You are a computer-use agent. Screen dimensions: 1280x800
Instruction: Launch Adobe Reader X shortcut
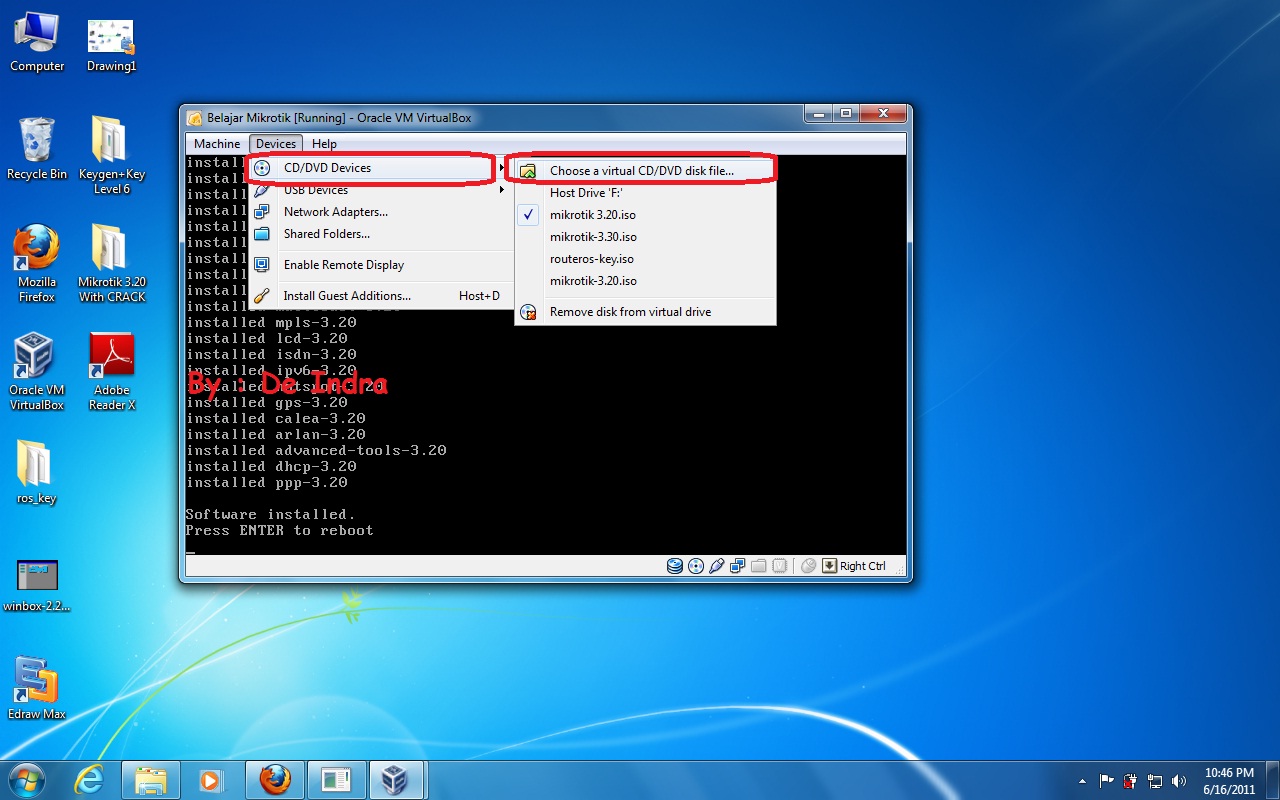click(x=112, y=372)
